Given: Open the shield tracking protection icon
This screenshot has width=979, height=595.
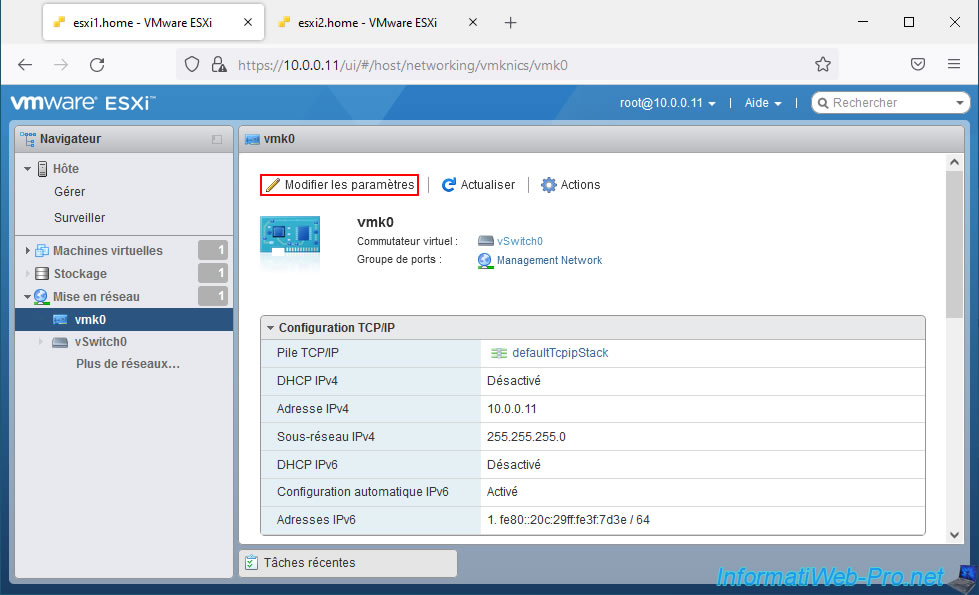Looking at the screenshot, I should (x=192, y=64).
